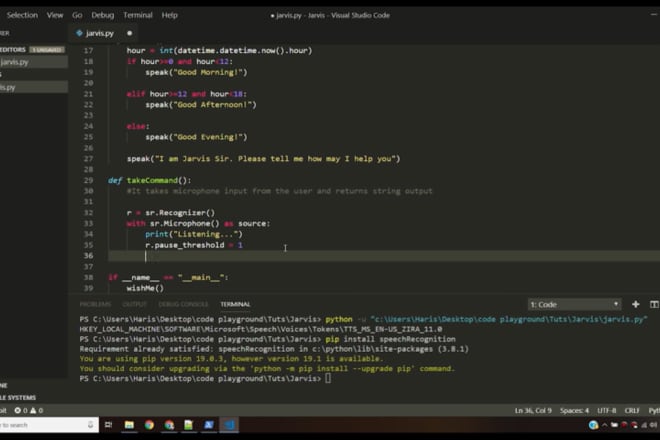
Task: Click the 'Good Evening!' string in code
Action: coord(208,137)
